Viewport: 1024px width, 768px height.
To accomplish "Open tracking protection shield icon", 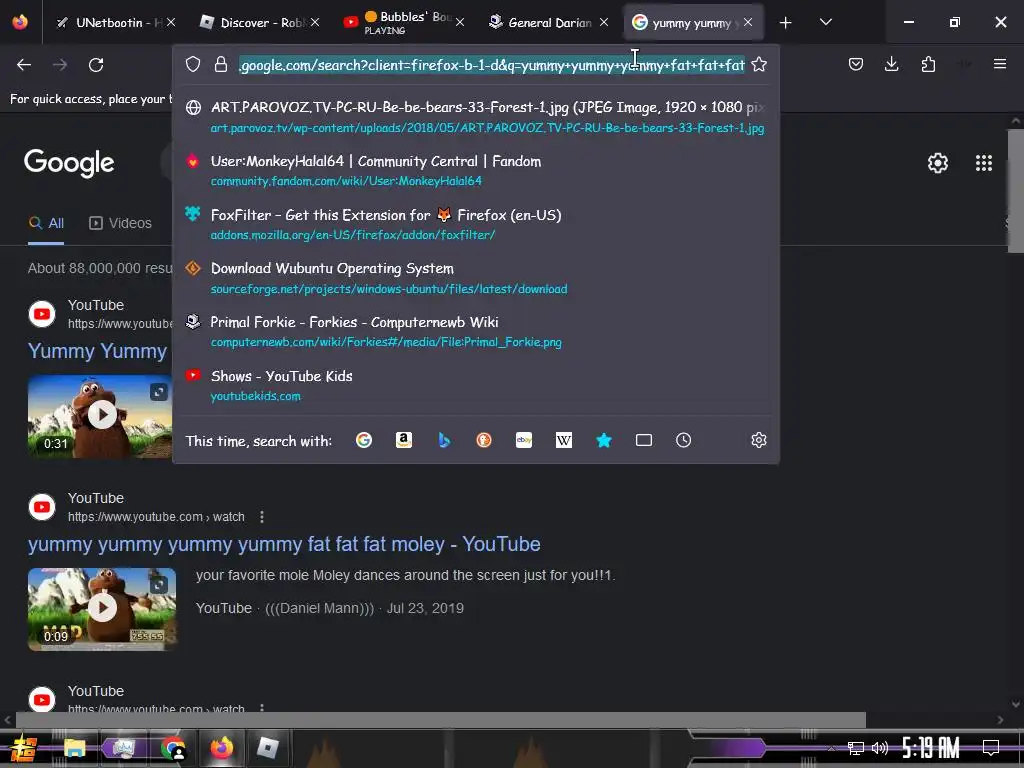I will 193,64.
